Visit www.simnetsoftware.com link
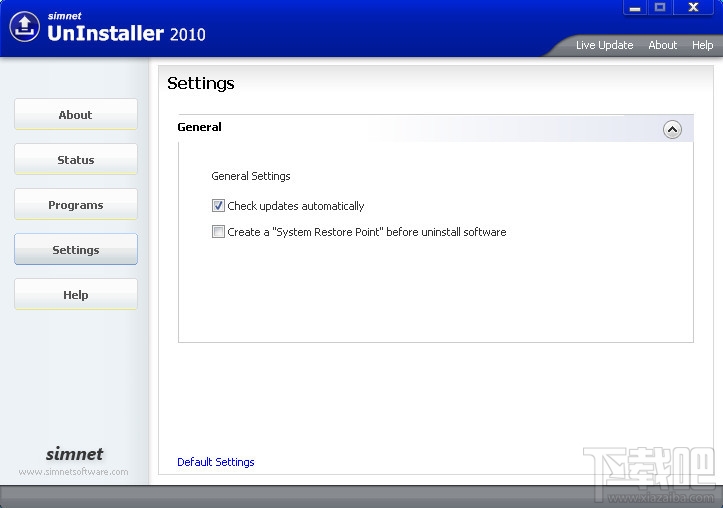 (x=73, y=472)
